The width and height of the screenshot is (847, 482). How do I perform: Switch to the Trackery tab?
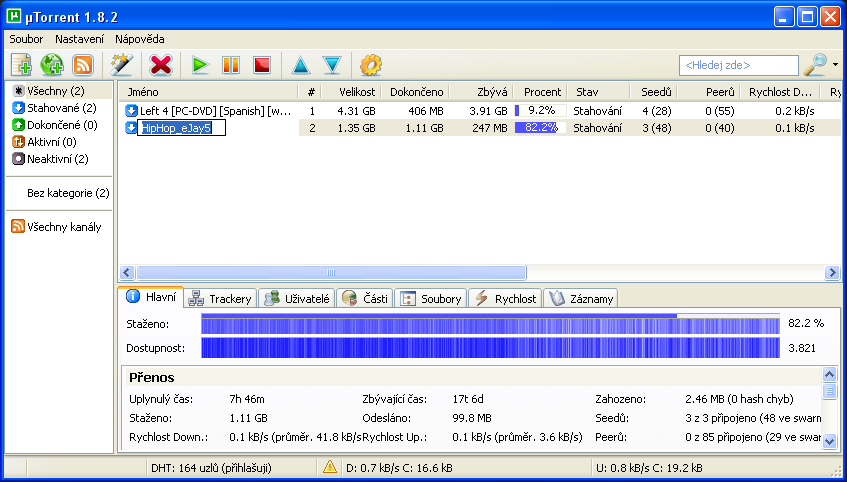(221, 298)
